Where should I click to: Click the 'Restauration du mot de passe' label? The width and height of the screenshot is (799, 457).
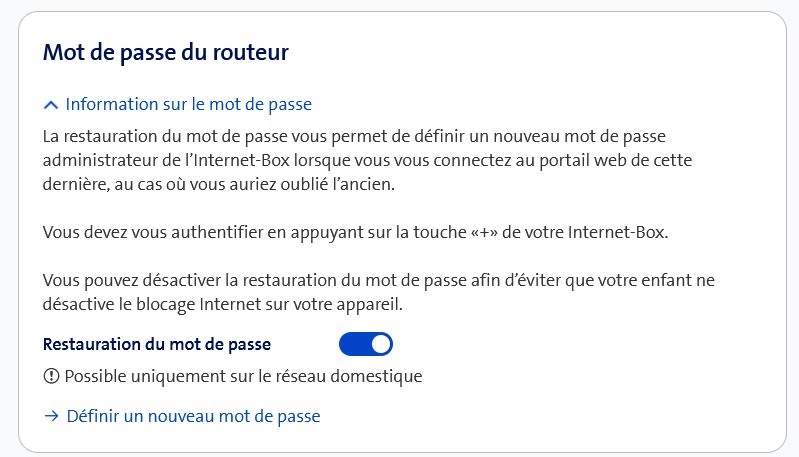(x=157, y=344)
